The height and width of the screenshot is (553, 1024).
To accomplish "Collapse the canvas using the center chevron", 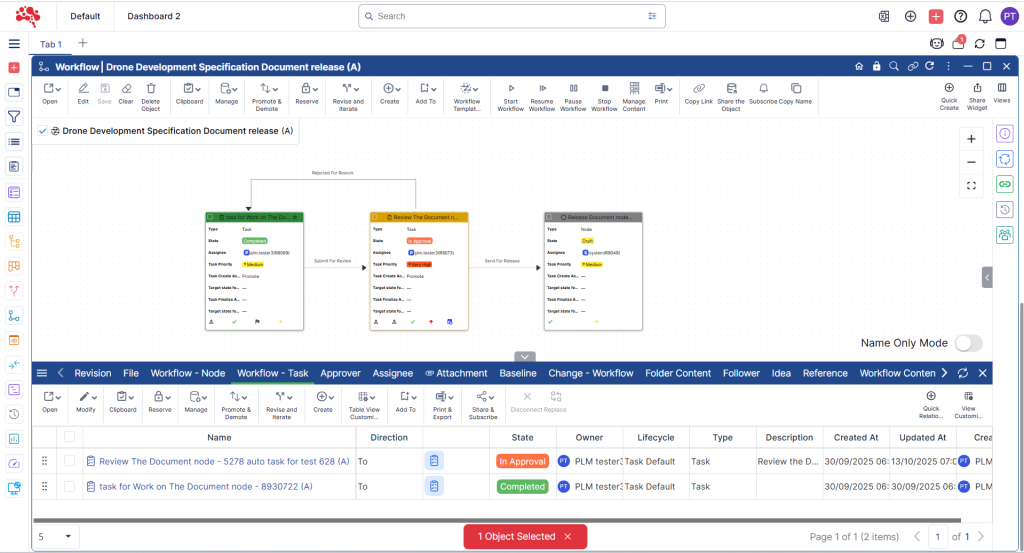I will (x=526, y=356).
